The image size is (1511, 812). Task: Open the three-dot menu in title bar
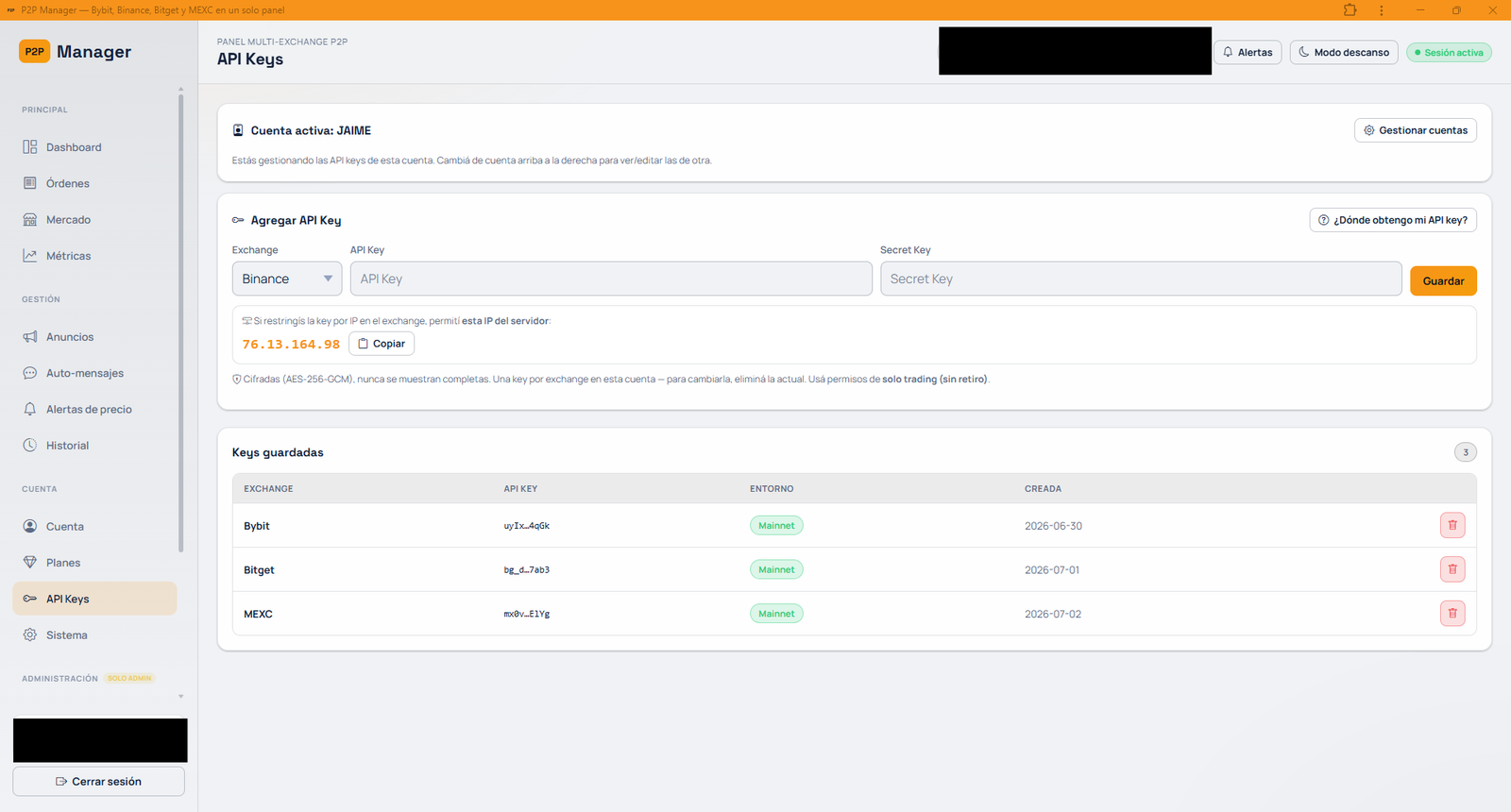point(1381,10)
